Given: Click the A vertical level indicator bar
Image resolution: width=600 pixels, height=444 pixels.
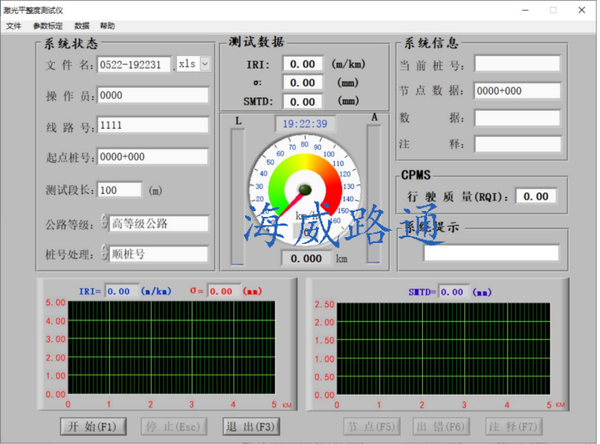Looking at the screenshot, I should [x=374, y=195].
